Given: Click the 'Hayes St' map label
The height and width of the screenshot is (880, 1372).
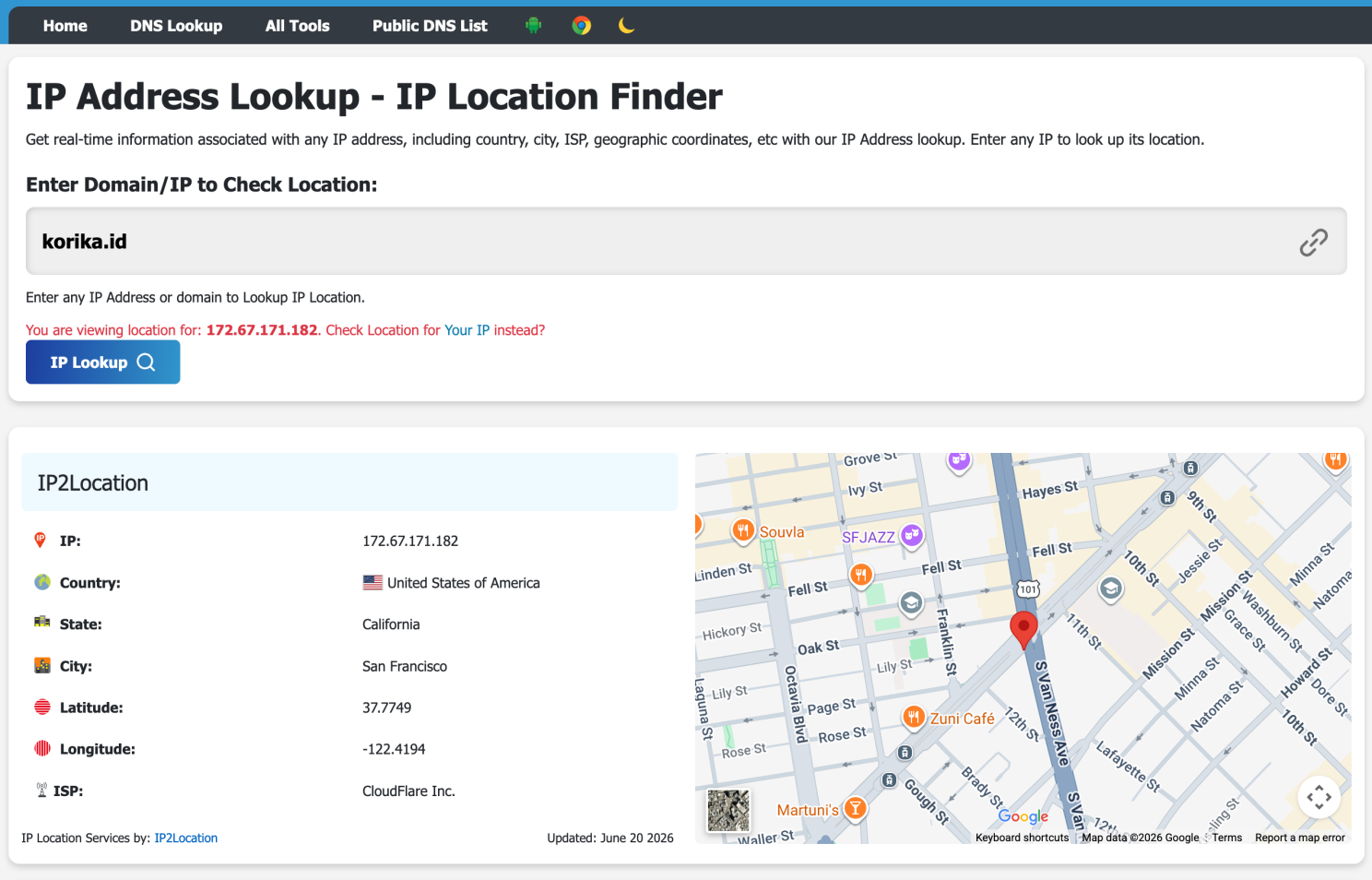Looking at the screenshot, I should point(1050,490).
